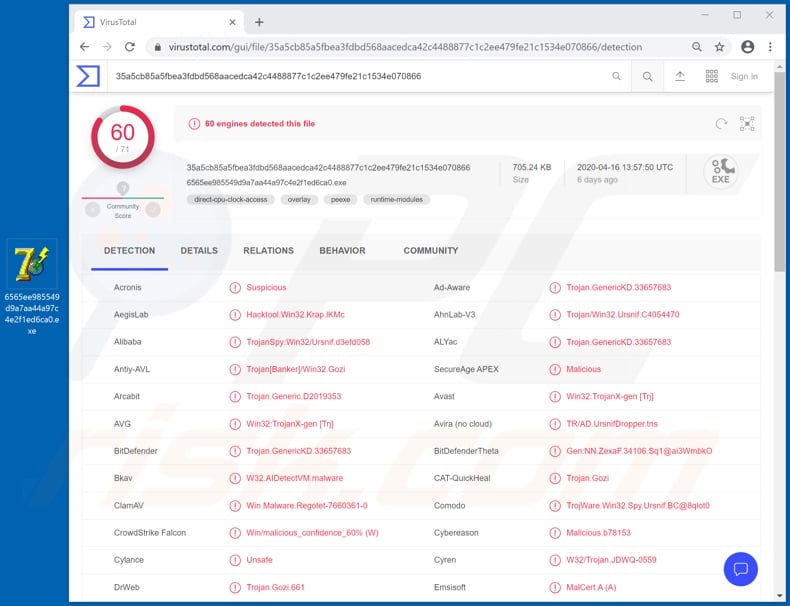790x606 pixels.
Task: Click the 60/71 detection score gauge
Action: pos(123,137)
